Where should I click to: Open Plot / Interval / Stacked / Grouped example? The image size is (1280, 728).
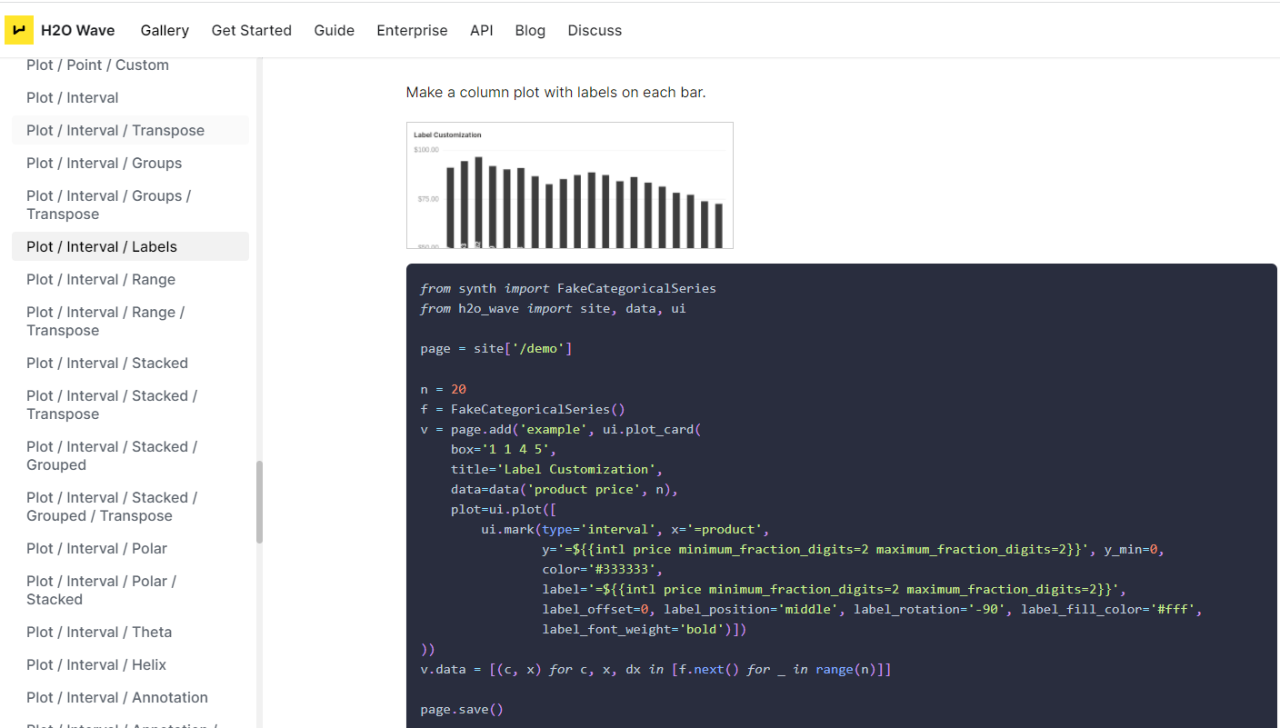(111, 455)
